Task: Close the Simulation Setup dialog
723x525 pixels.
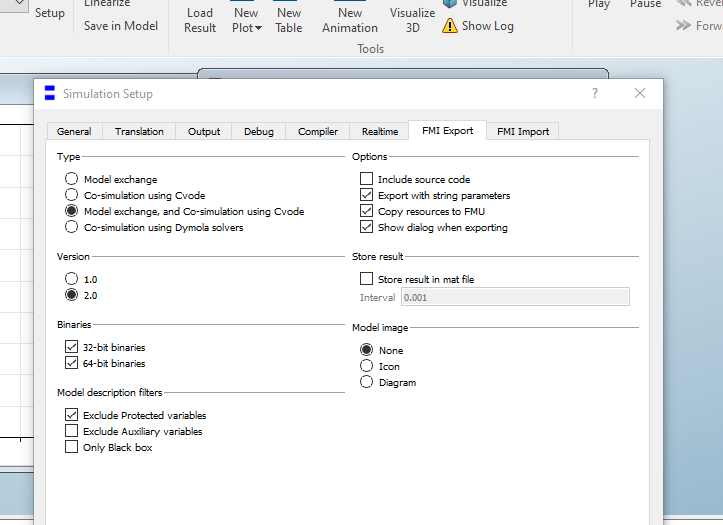Action: 640,93
